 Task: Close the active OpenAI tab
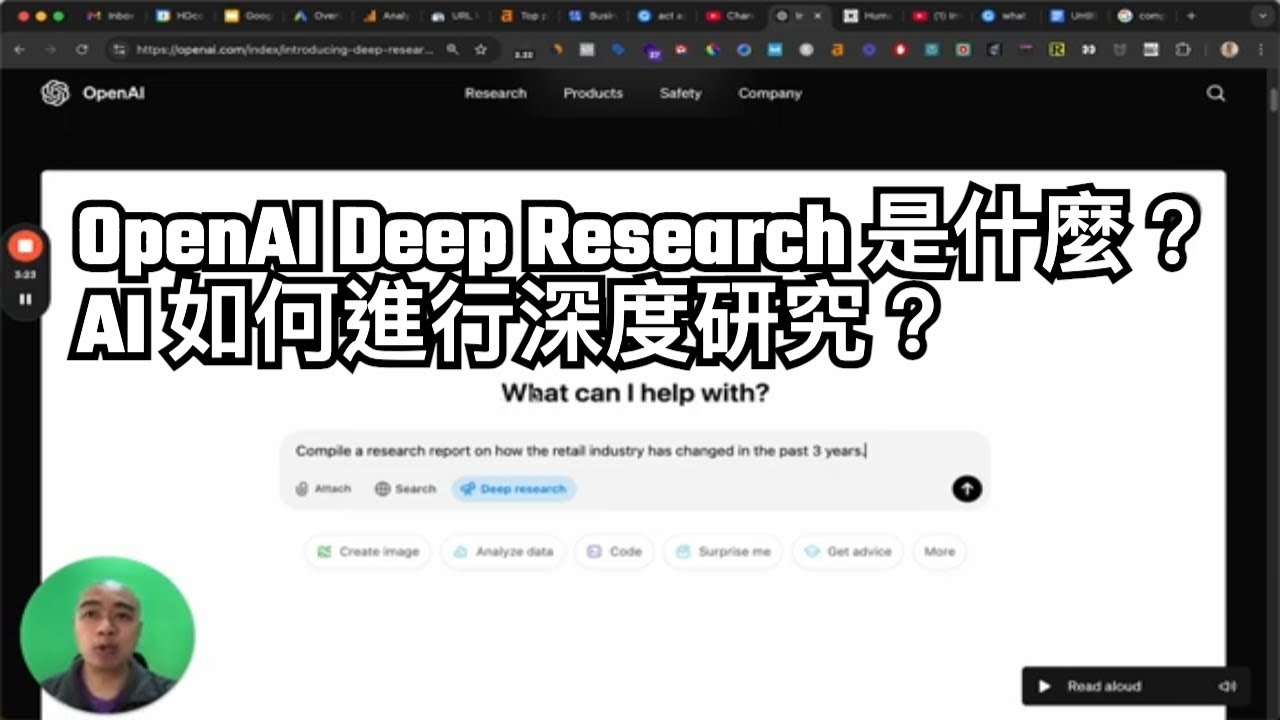click(818, 16)
